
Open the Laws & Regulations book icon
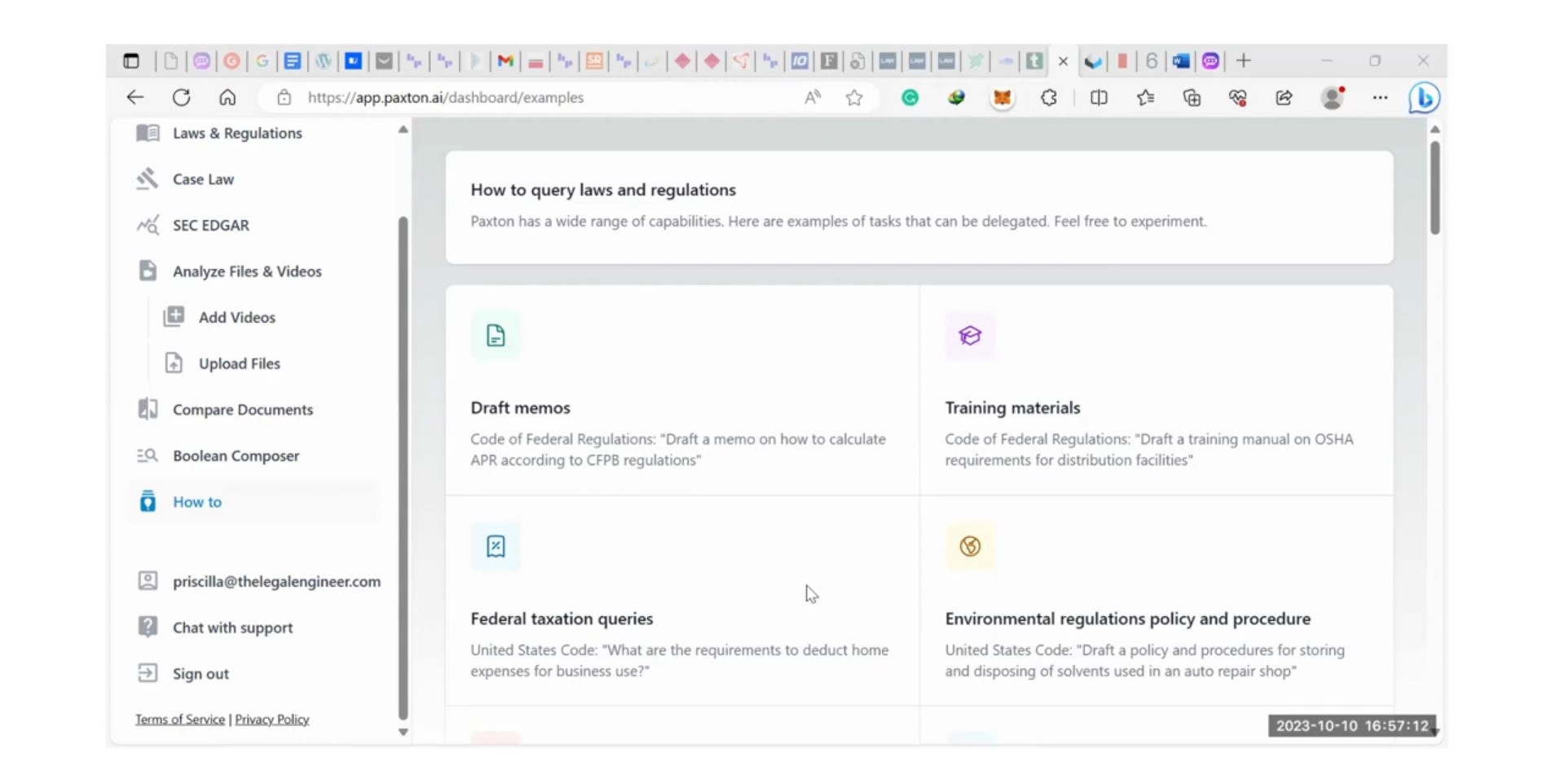pyautogui.click(x=148, y=133)
